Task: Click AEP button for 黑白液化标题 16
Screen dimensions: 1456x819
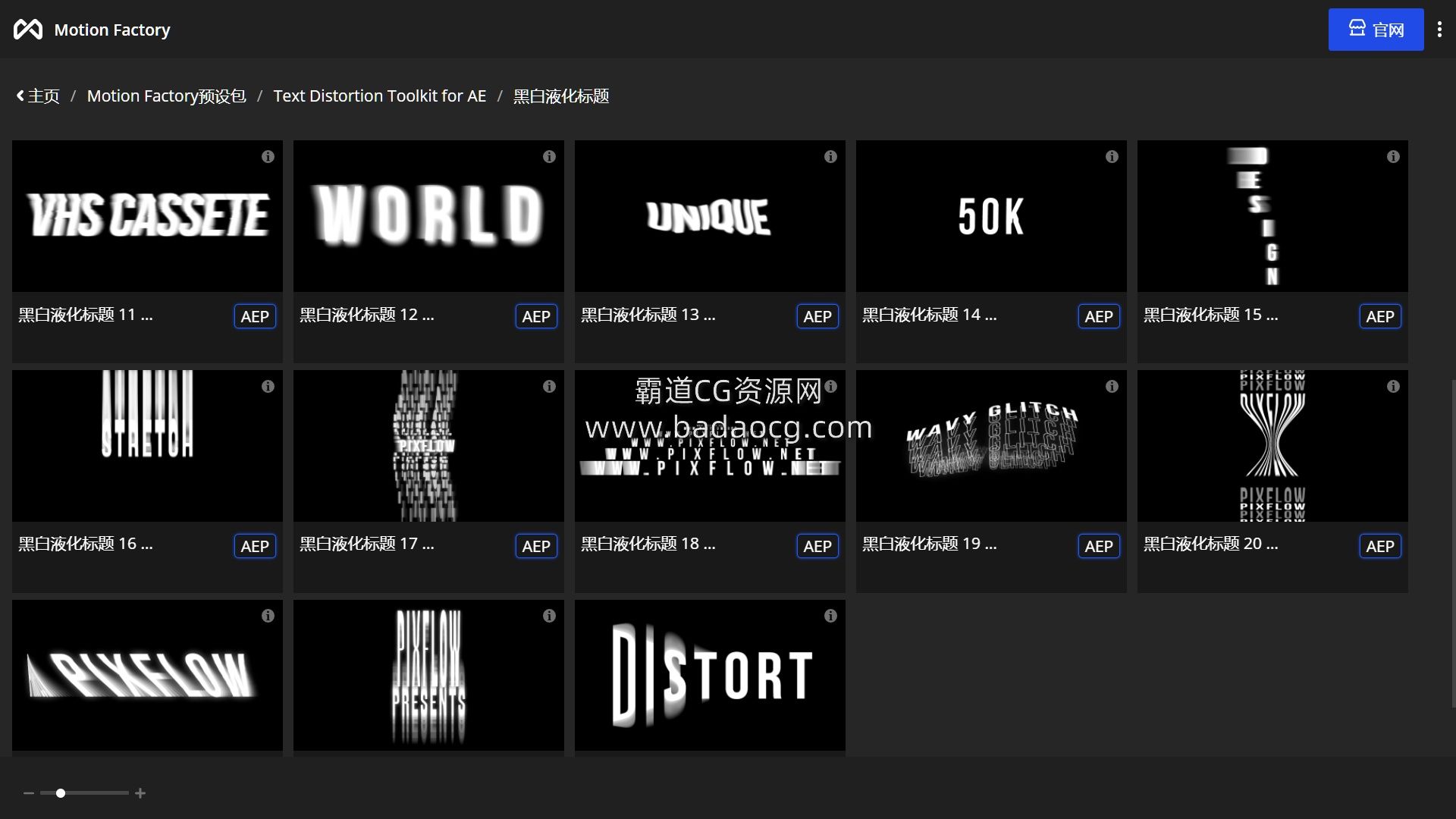Action: 255,546
